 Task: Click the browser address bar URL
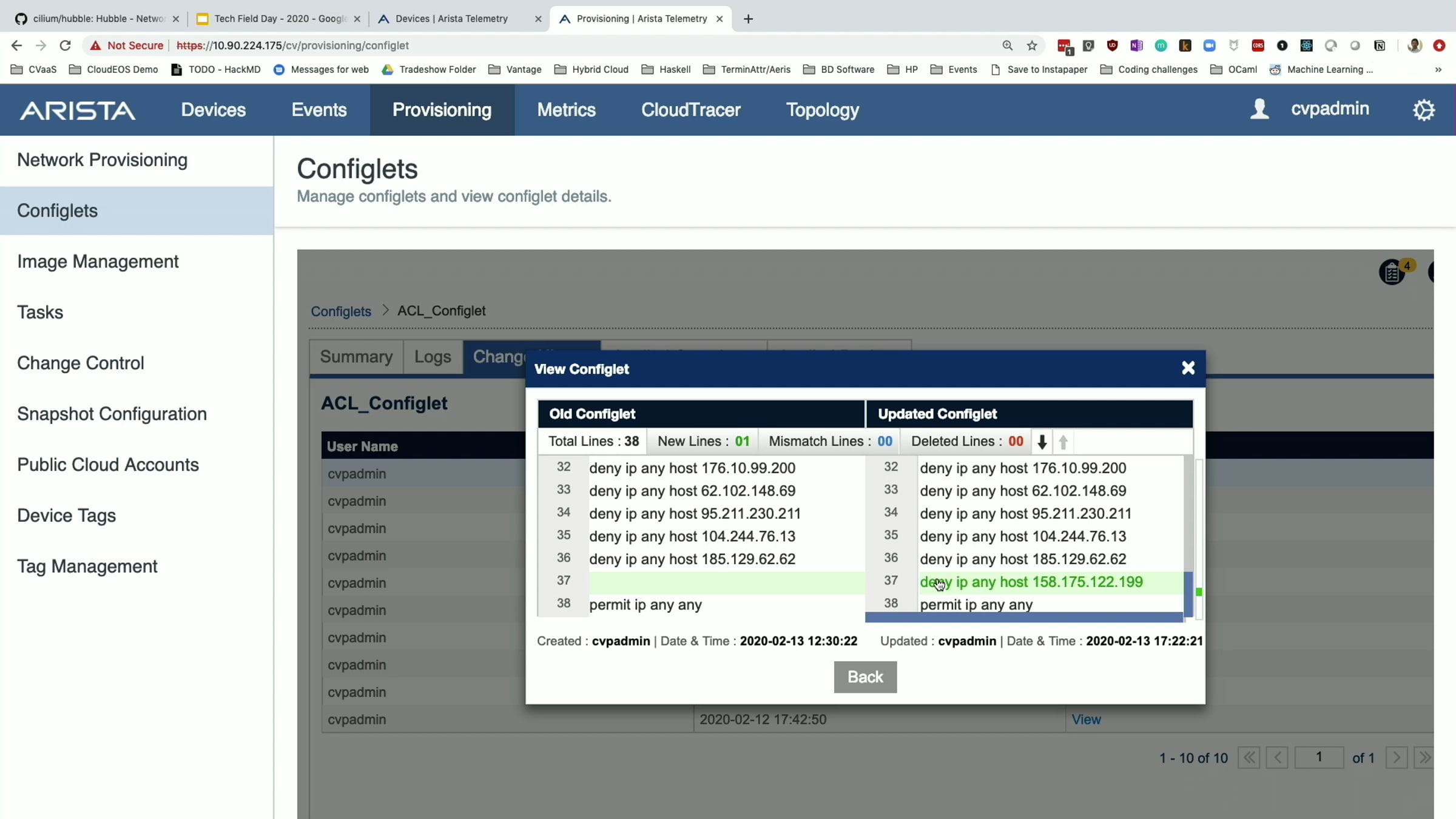pyautogui.click(x=293, y=45)
